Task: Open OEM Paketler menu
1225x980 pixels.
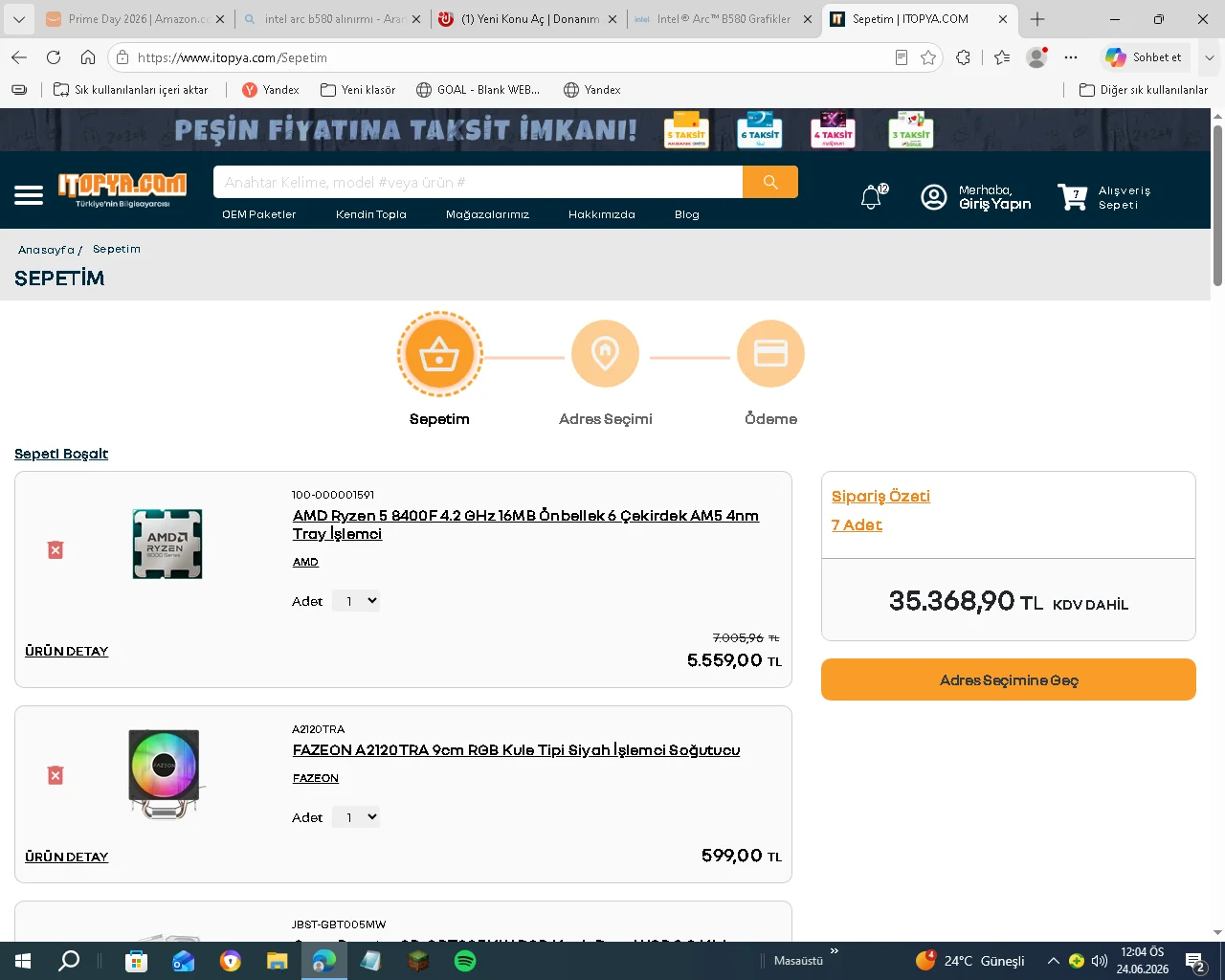Action: point(259,214)
